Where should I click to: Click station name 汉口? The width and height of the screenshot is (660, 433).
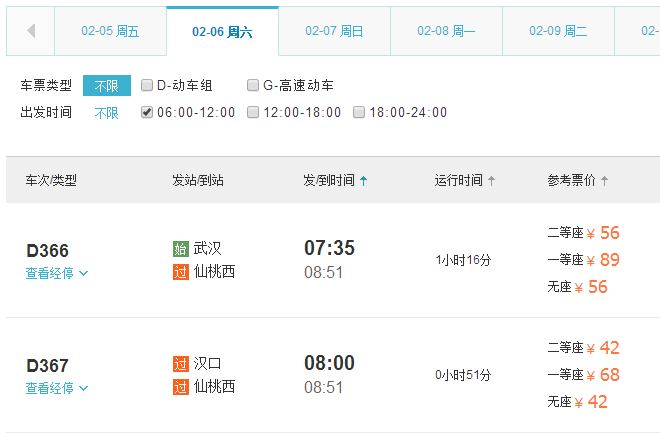[x=207, y=363]
